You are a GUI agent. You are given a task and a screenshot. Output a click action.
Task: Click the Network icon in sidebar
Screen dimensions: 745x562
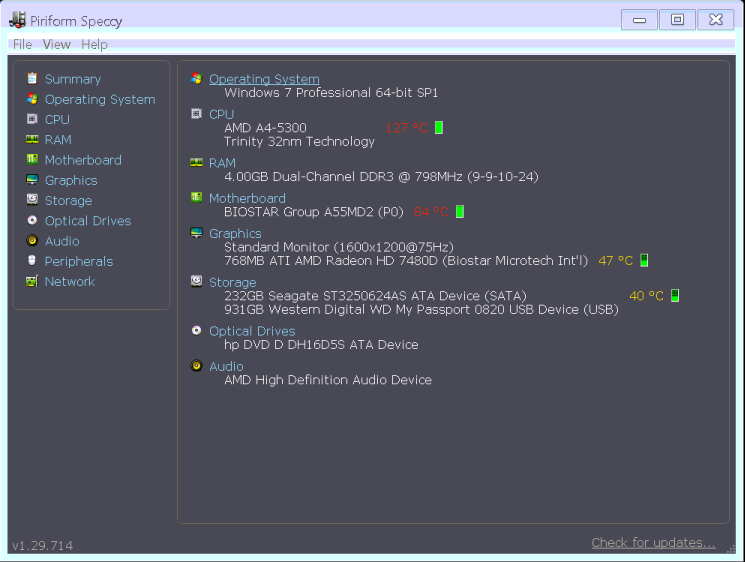click(x=32, y=281)
